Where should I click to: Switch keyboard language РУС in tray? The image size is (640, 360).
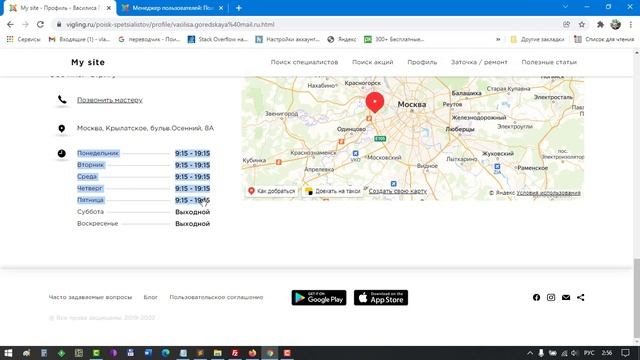[x=589, y=353]
